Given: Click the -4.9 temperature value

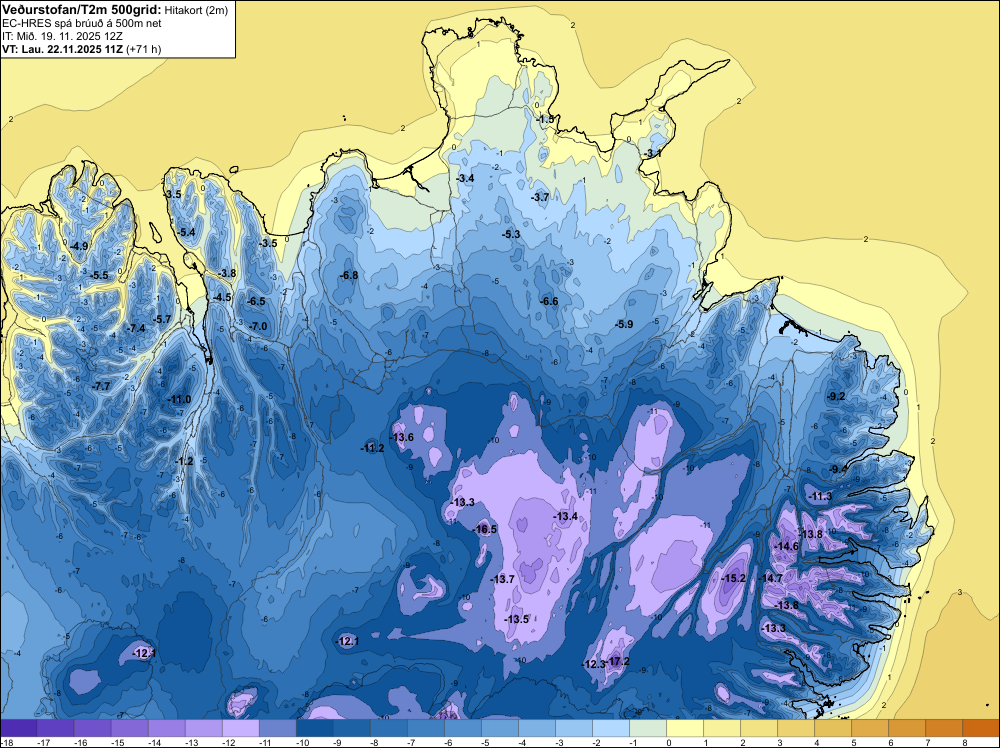Looking at the screenshot, I should [79, 246].
